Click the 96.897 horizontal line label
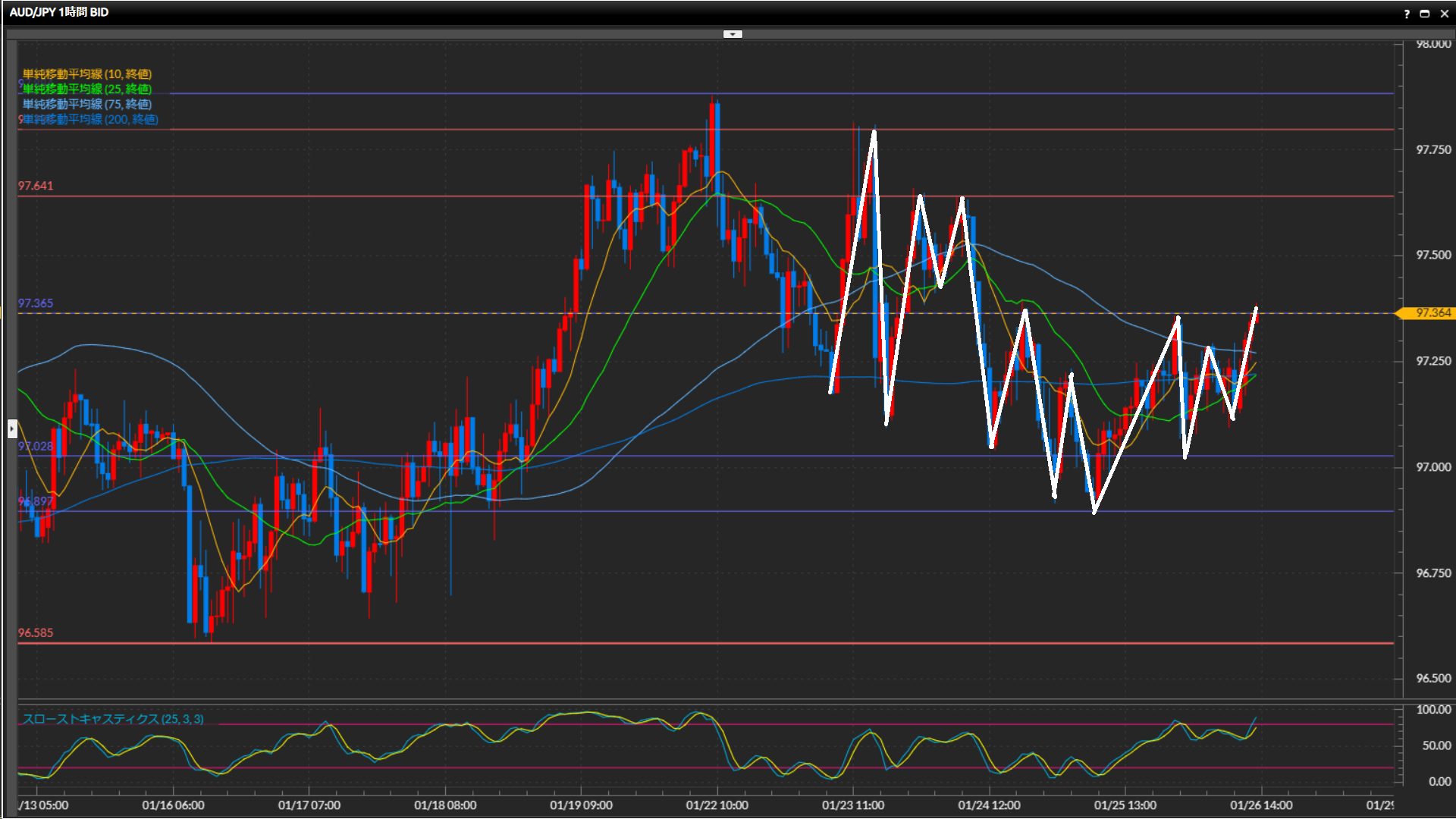 click(x=36, y=502)
